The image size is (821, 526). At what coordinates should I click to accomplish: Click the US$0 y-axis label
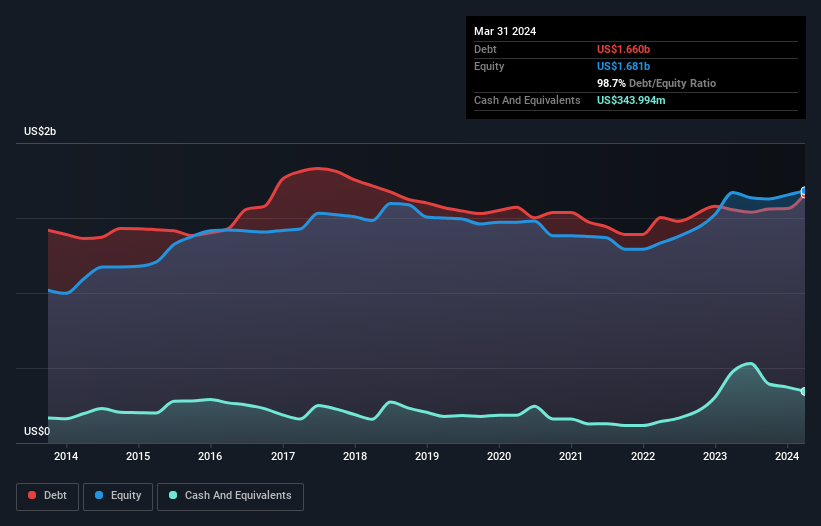point(37,432)
